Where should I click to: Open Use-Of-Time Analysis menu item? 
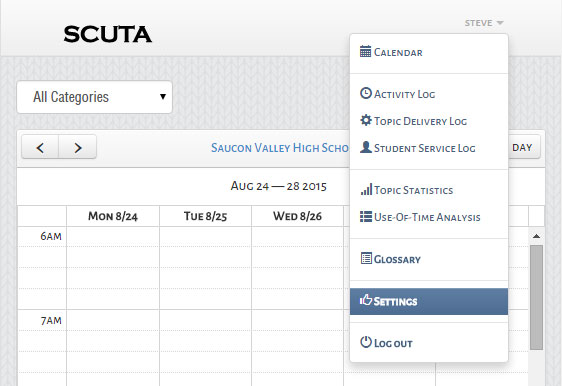pyautogui.click(x=429, y=217)
